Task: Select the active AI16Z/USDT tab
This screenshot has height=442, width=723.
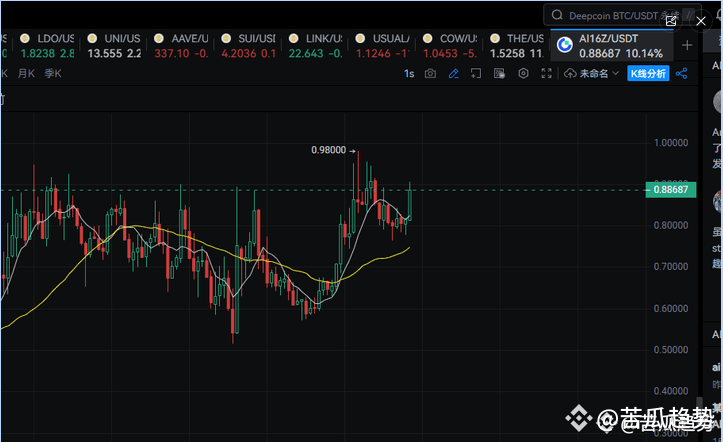Action: pos(612,46)
